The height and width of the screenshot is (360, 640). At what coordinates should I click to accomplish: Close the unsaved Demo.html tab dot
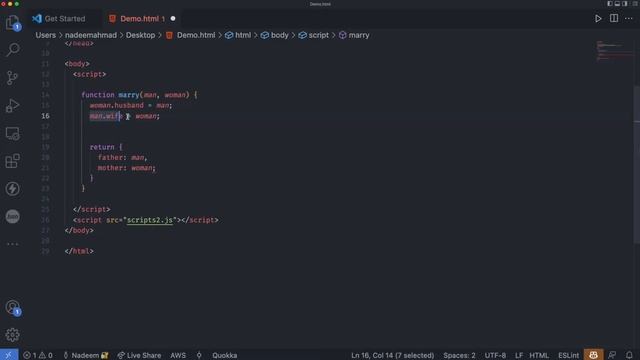coord(173,19)
